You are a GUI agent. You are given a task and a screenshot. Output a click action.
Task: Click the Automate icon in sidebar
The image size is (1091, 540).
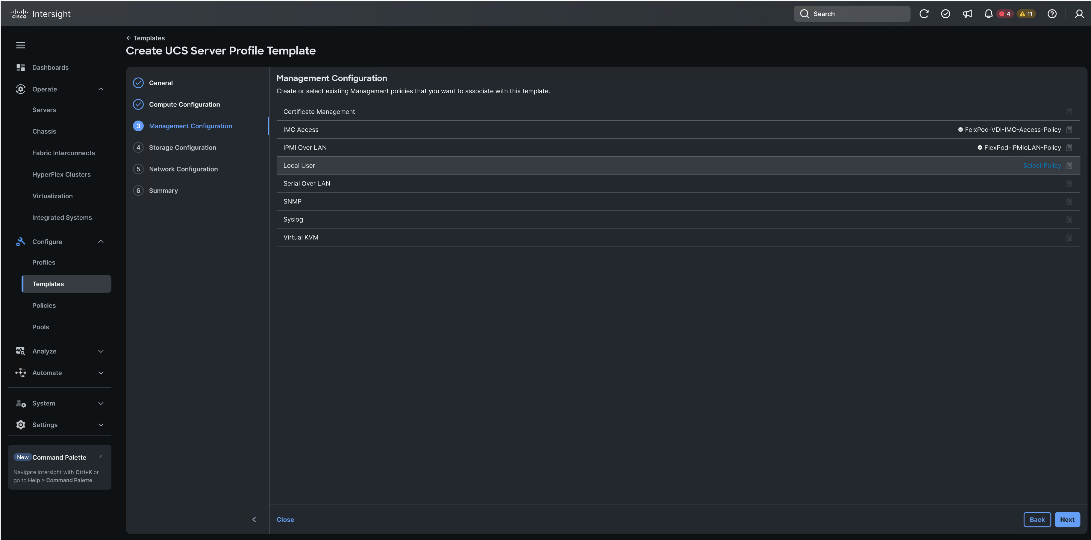point(21,373)
